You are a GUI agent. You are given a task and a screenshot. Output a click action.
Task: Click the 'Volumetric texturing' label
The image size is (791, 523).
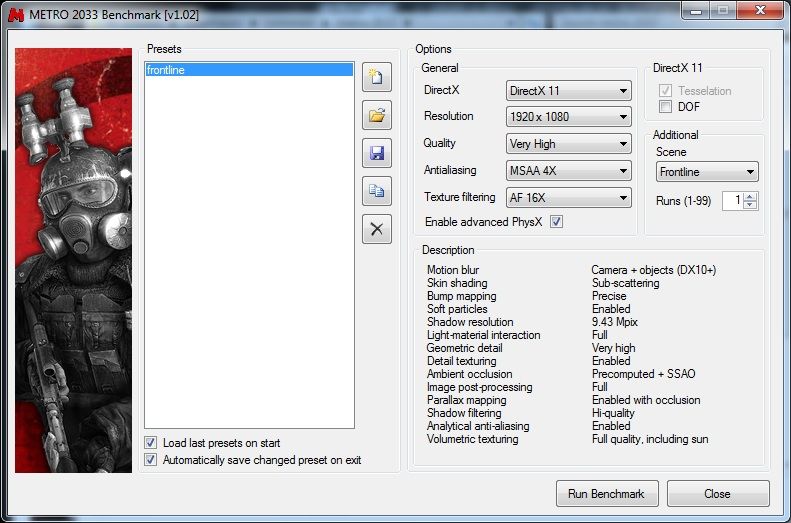pyautogui.click(x=473, y=439)
